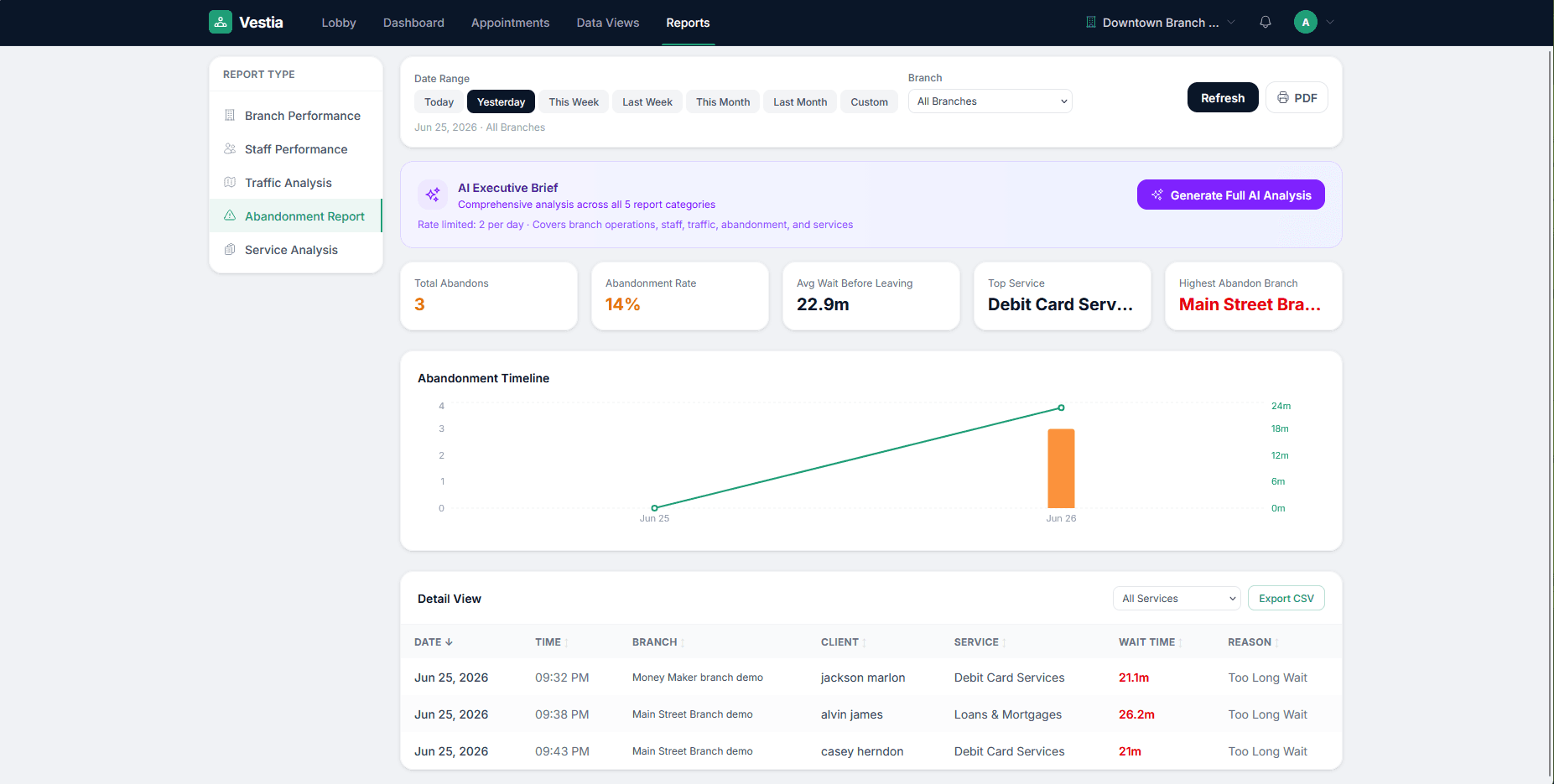
Task: Open the All Branches dropdown
Action: point(990,101)
